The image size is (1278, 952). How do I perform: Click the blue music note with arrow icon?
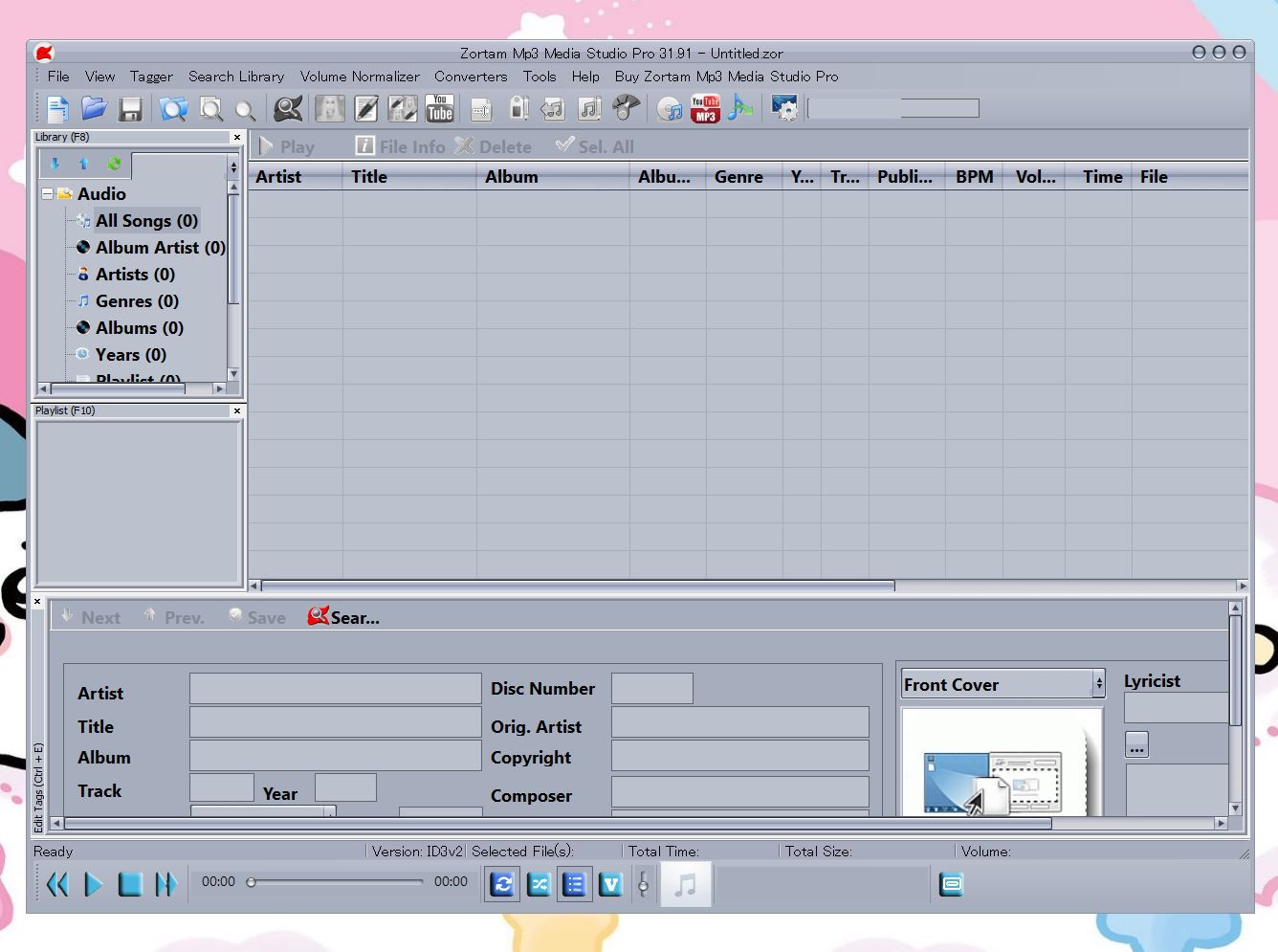[x=739, y=108]
